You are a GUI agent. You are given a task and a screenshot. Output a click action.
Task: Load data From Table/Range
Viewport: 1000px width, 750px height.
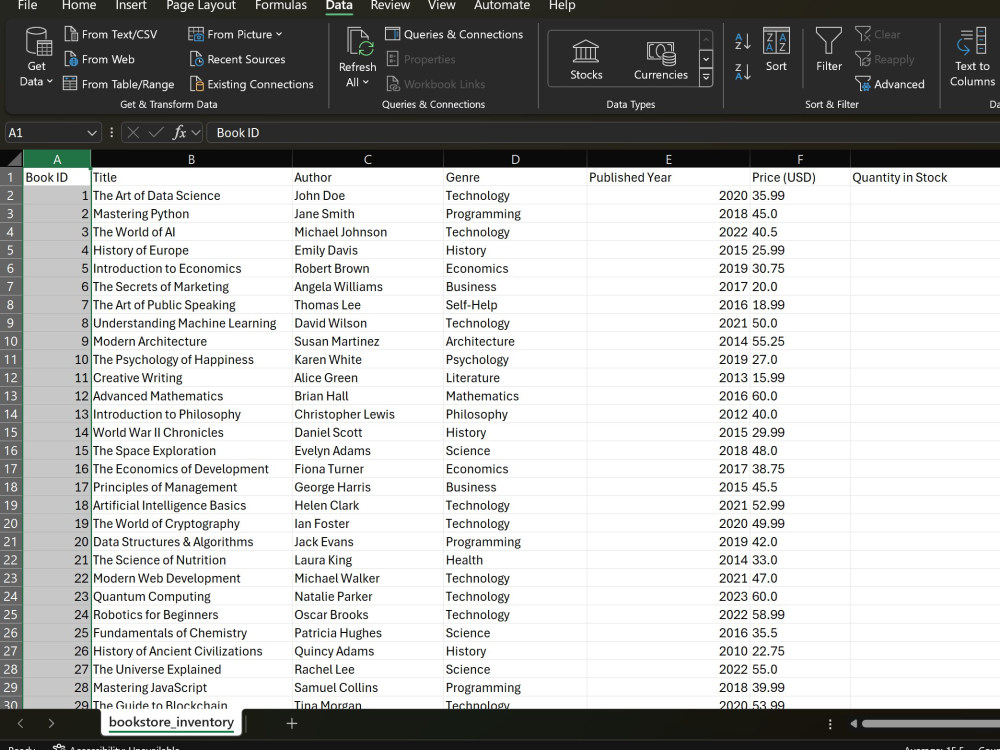119,84
